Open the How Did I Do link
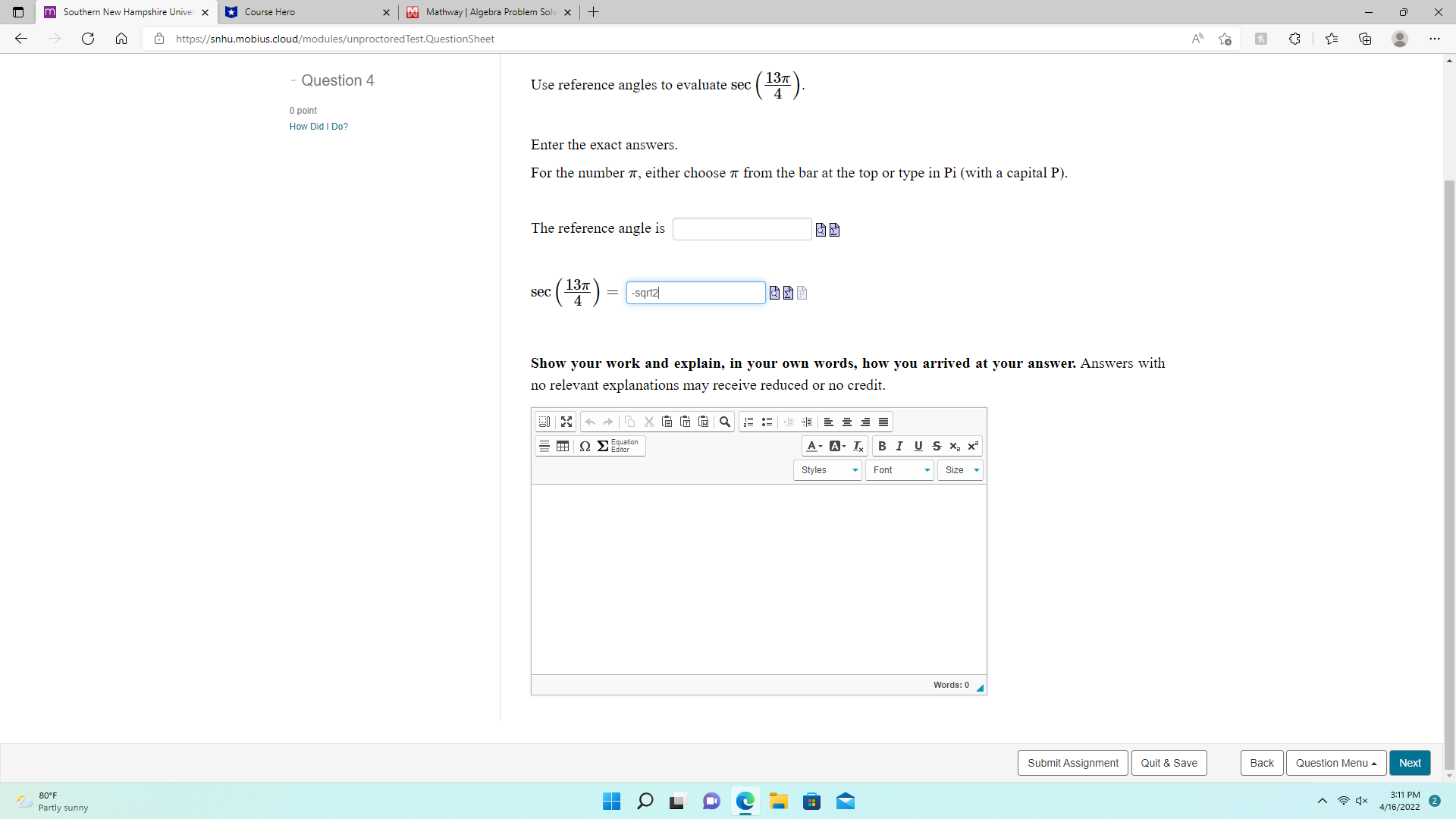The width and height of the screenshot is (1456, 819). click(318, 127)
